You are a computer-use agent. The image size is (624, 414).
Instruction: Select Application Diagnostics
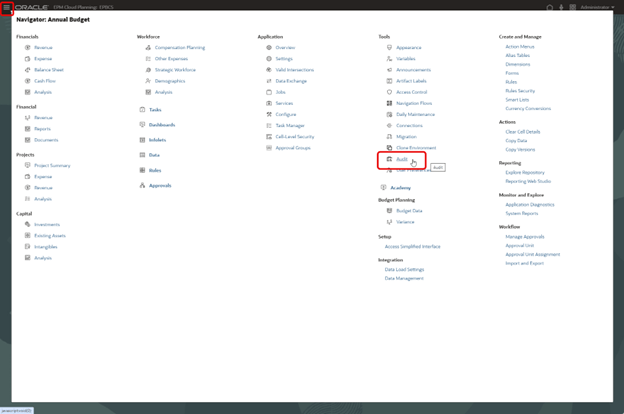click(529, 204)
